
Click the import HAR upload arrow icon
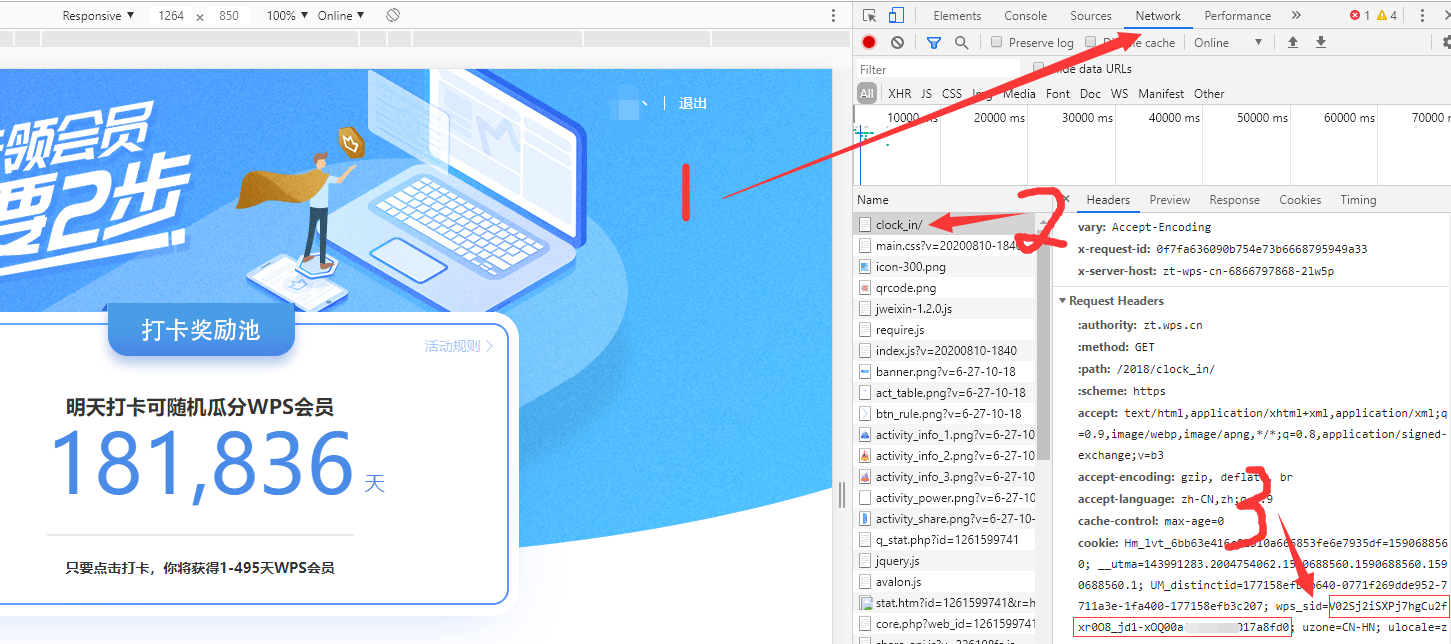coord(1293,42)
